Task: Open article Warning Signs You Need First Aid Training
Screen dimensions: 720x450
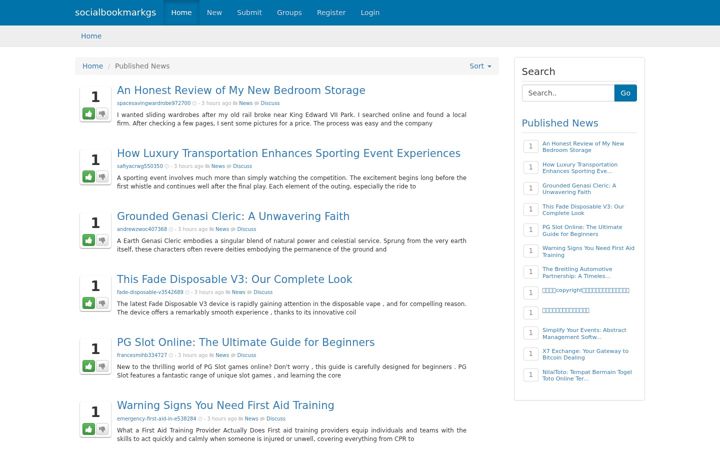Action: [225, 405]
